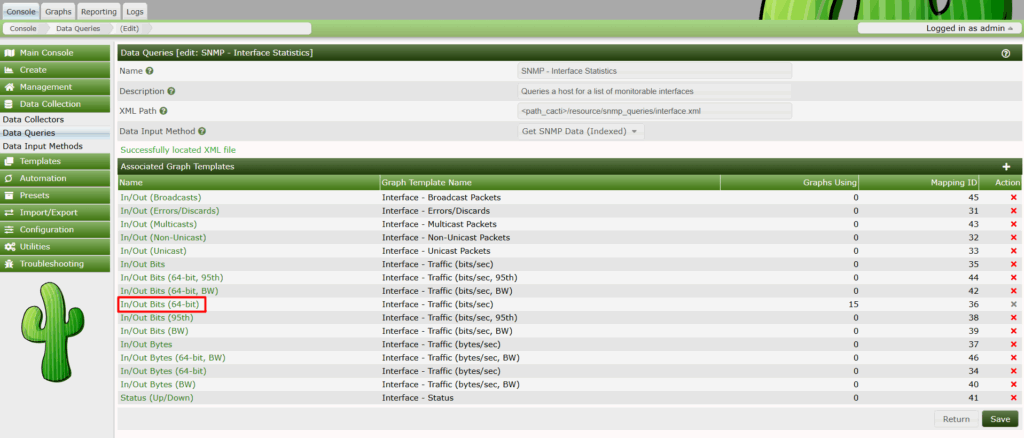
Task: Delete the In/Out Bytes (64-bit) mapping
Action: (x=1014, y=371)
